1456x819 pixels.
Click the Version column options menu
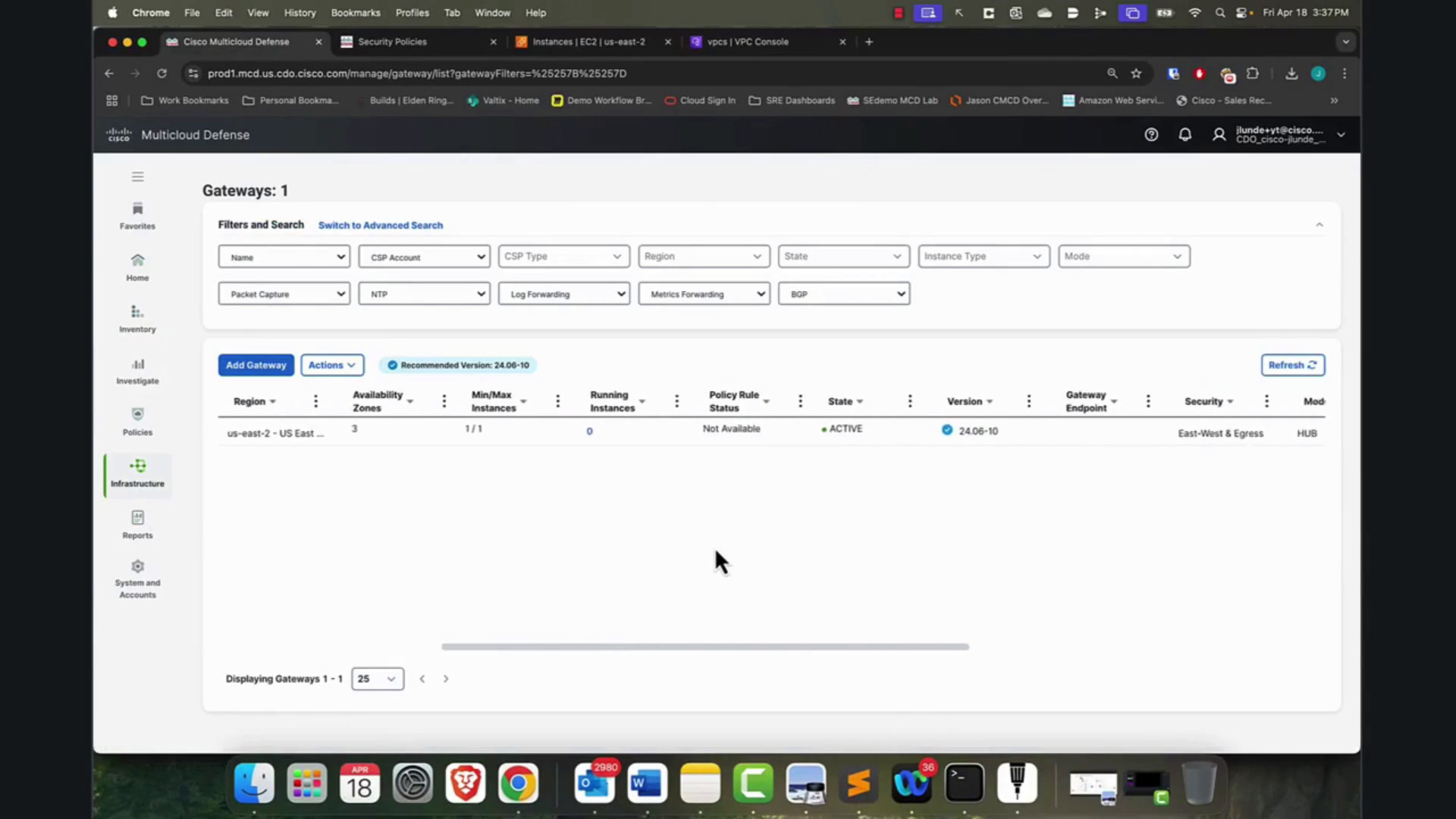click(x=1029, y=401)
